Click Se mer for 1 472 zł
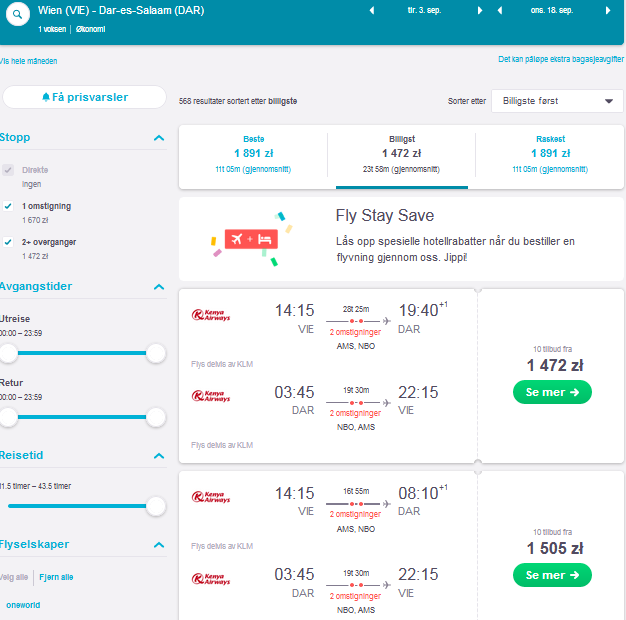This screenshot has height=620, width=626. 552,392
